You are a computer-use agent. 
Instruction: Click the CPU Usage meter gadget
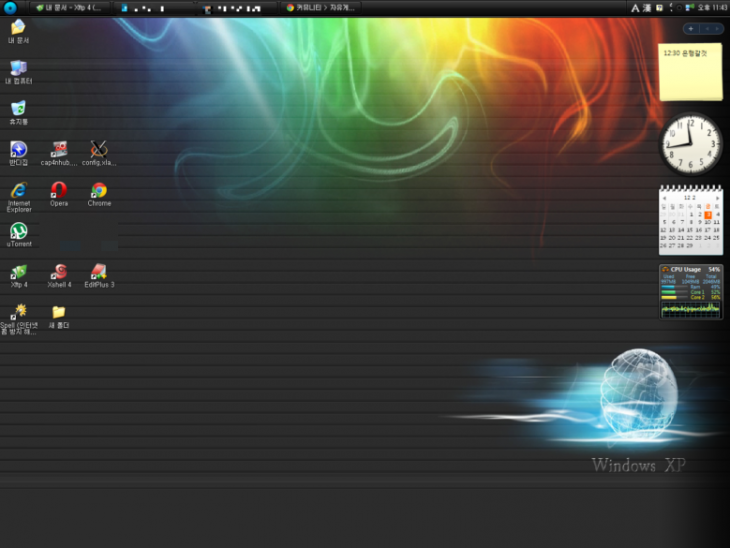coord(690,290)
